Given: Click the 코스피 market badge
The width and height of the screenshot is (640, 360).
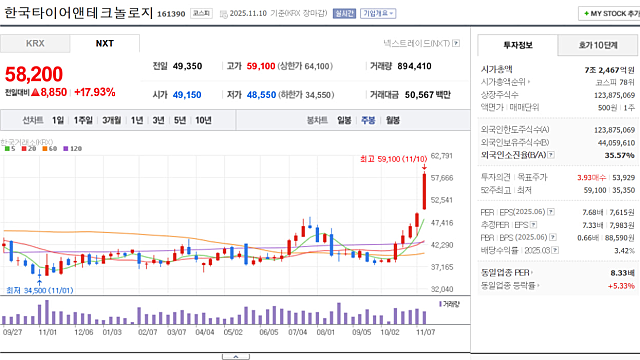Looking at the screenshot, I should click(x=201, y=13).
